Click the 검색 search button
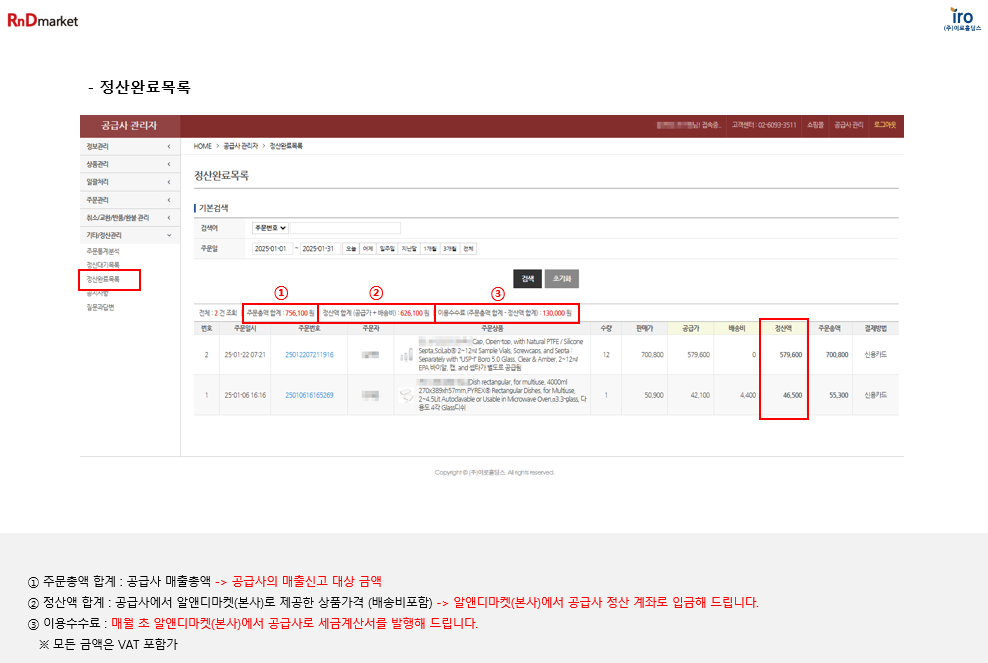Viewport: 988px width, 663px height. (x=527, y=277)
